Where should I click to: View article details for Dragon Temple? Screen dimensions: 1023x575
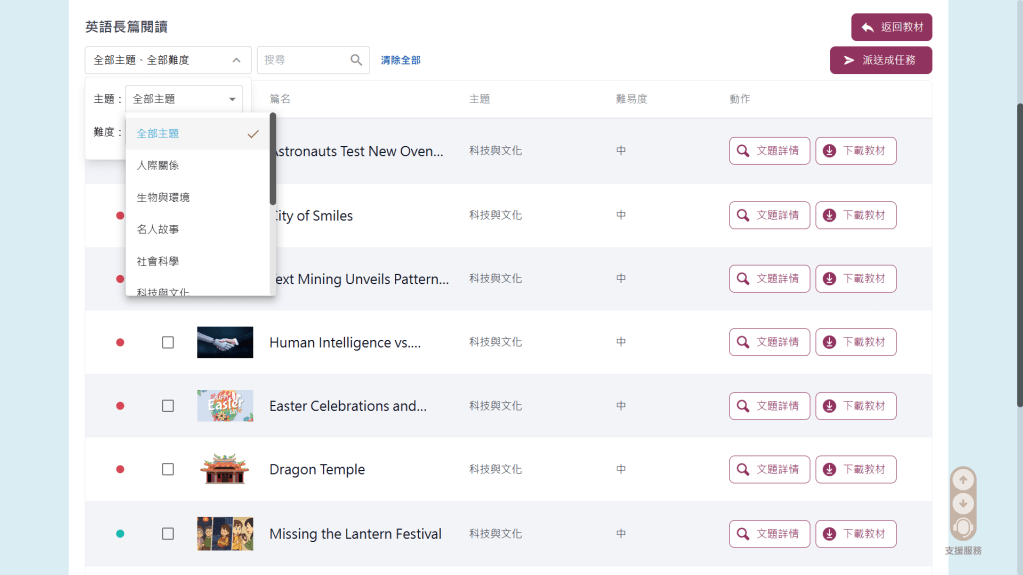769,470
